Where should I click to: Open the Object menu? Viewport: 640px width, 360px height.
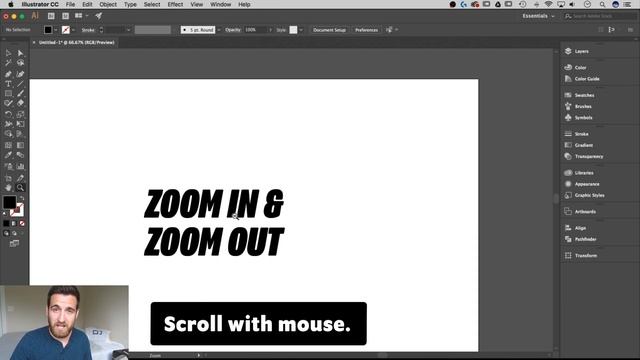tap(108, 4)
